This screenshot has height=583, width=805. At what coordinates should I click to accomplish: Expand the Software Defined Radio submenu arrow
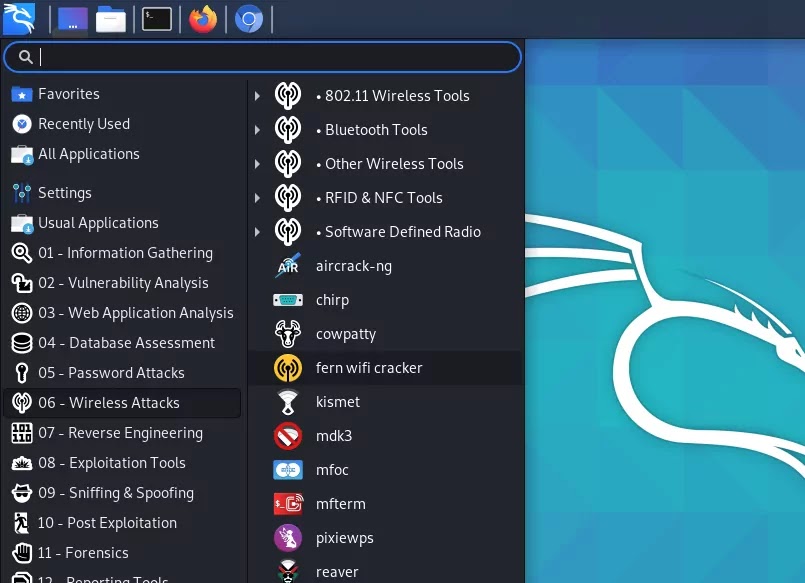[x=257, y=232]
